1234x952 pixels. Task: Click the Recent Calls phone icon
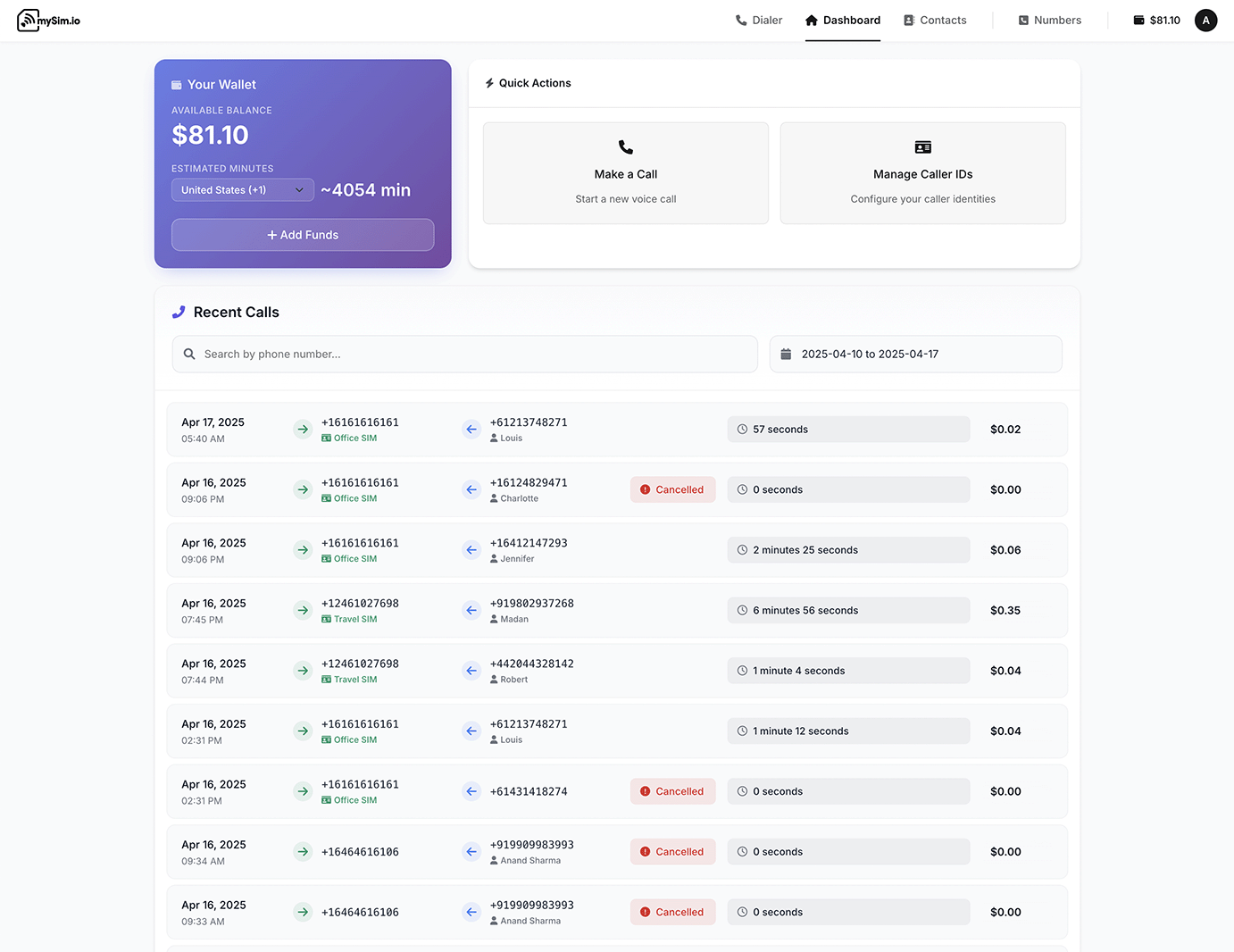(x=179, y=313)
